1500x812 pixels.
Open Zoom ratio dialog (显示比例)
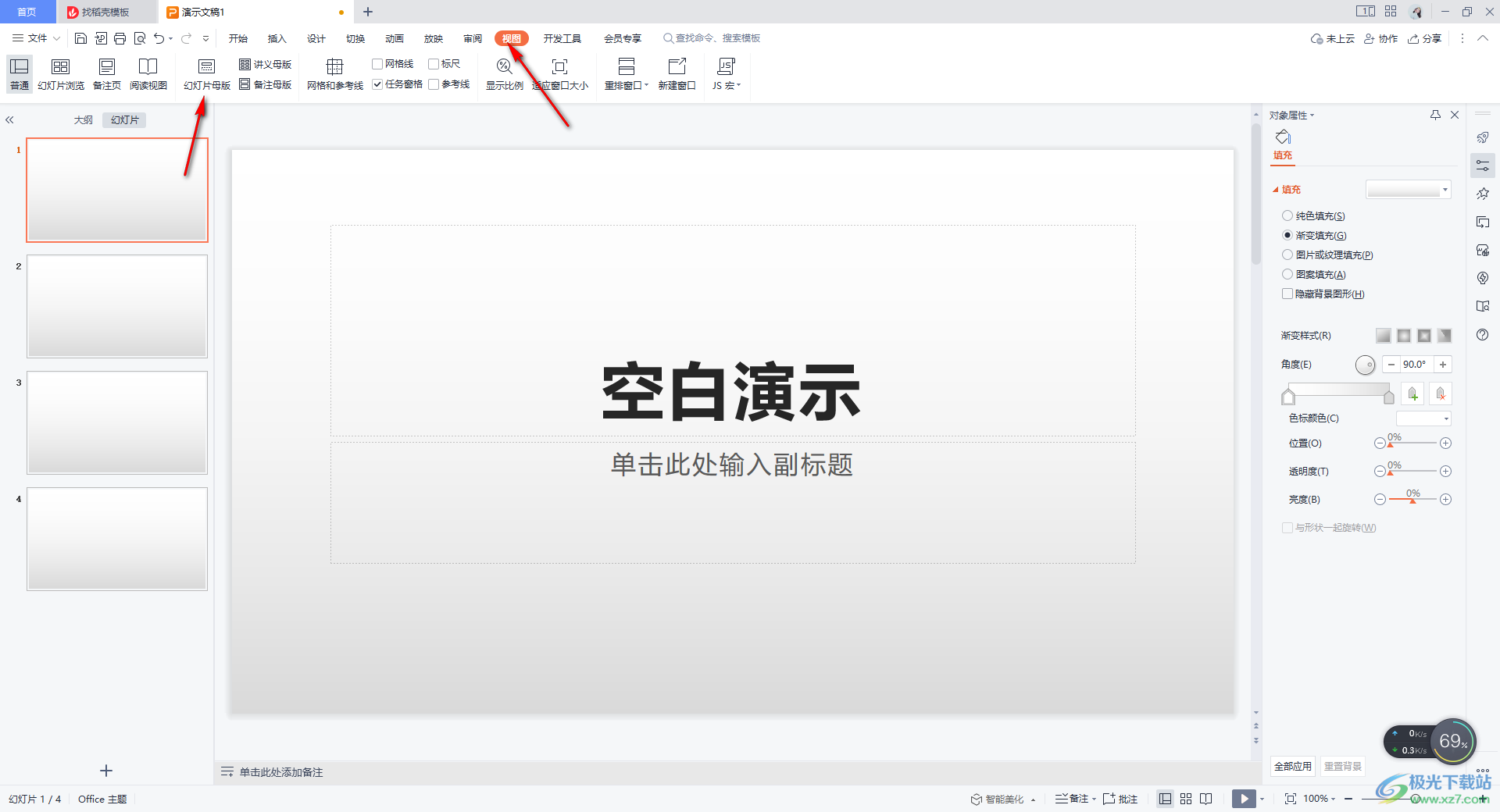click(x=505, y=74)
